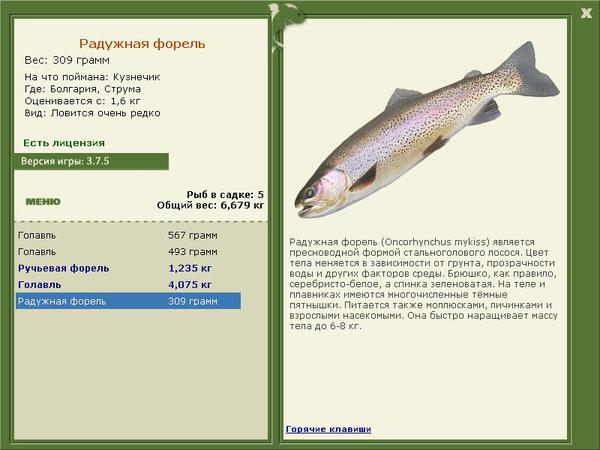Click the trout description paragraph
The image size is (600, 450).
423,284
